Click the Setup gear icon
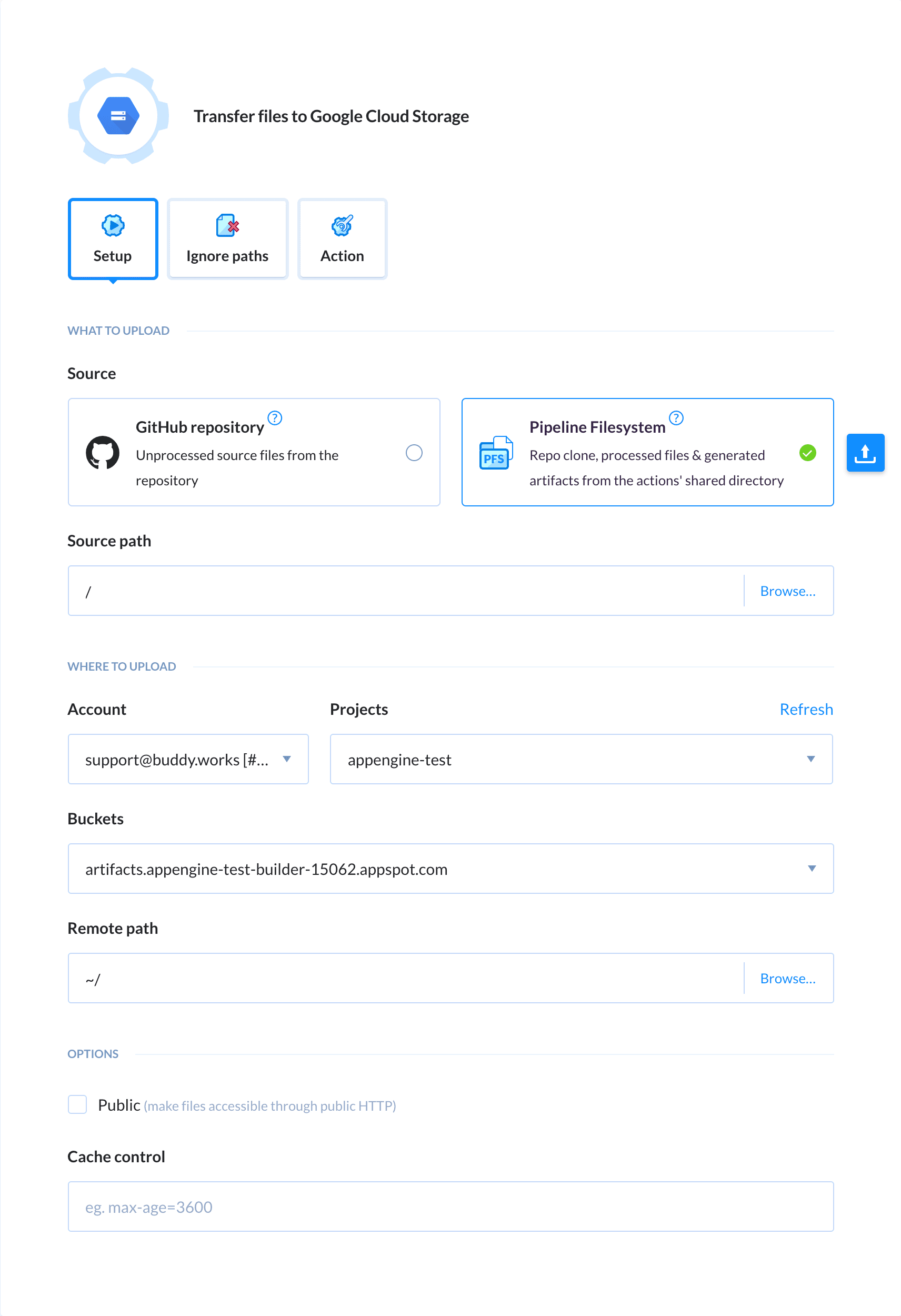 point(113,225)
